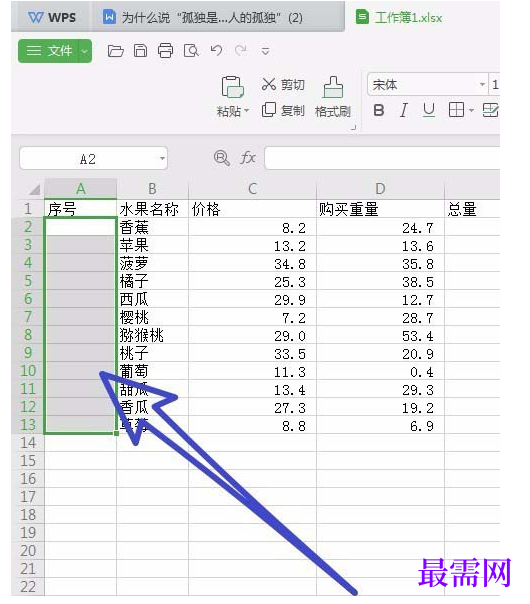The width and height of the screenshot is (530, 604).
Task: Expand quick access toolbar customization arrow
Action: (x=265, y=51)
